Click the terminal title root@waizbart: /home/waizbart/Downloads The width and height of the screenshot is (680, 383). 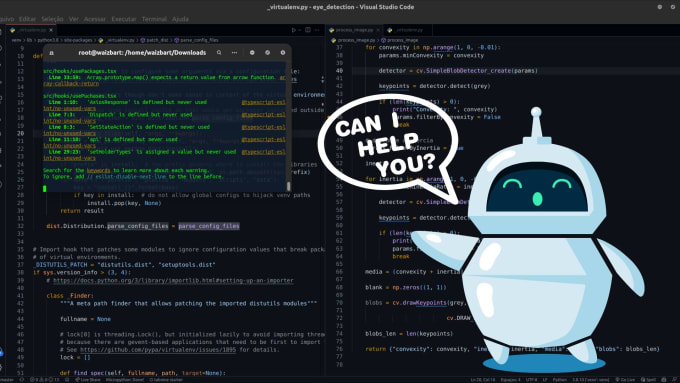142,52
